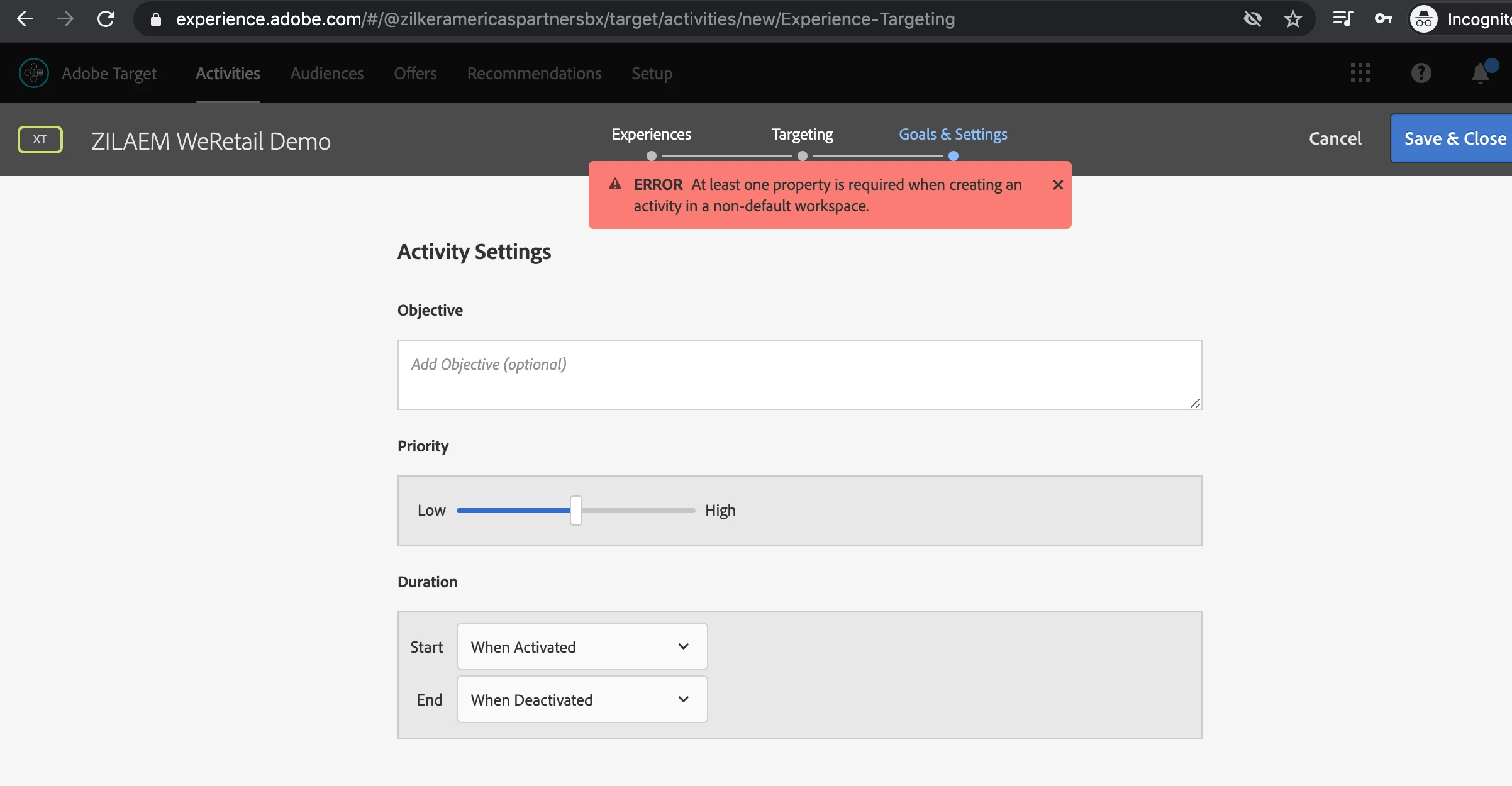Image resolution: width=1512 pixels, height=786 pixels.
Task: Click the XT activity type badge
Action: point(40,140)
